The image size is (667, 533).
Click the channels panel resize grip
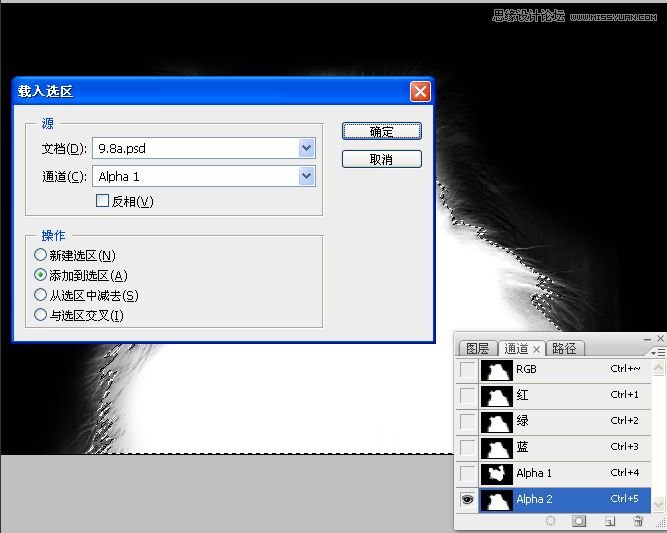[661, 523]
